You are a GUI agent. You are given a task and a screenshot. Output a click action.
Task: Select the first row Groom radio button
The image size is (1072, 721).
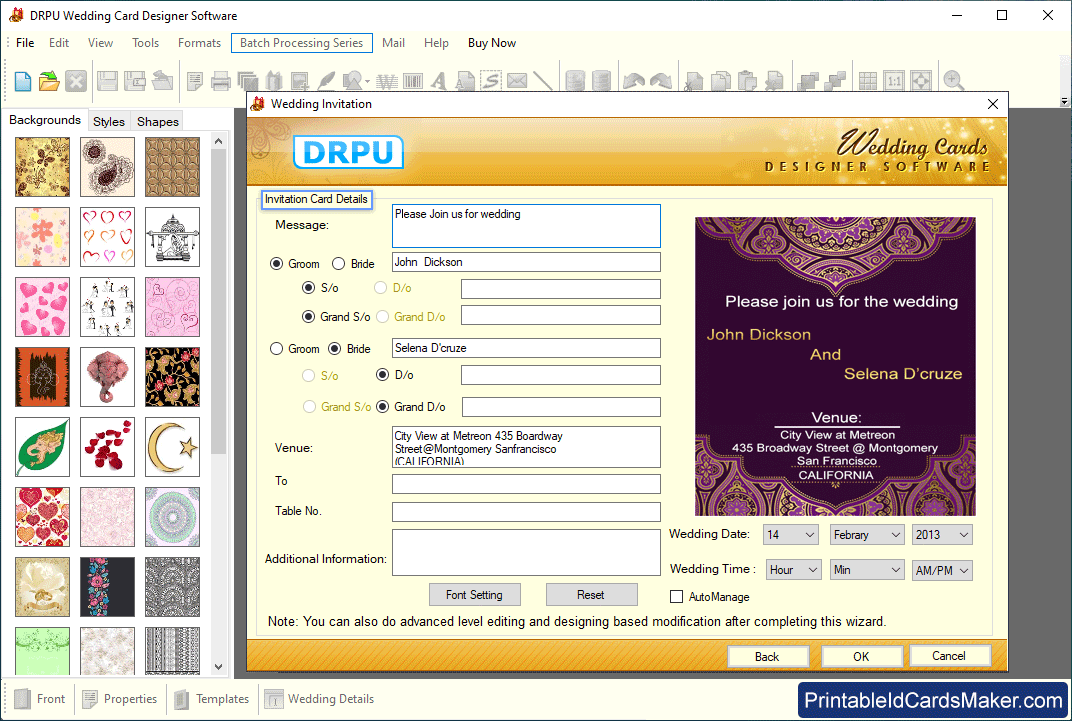(x=276, y=264)
